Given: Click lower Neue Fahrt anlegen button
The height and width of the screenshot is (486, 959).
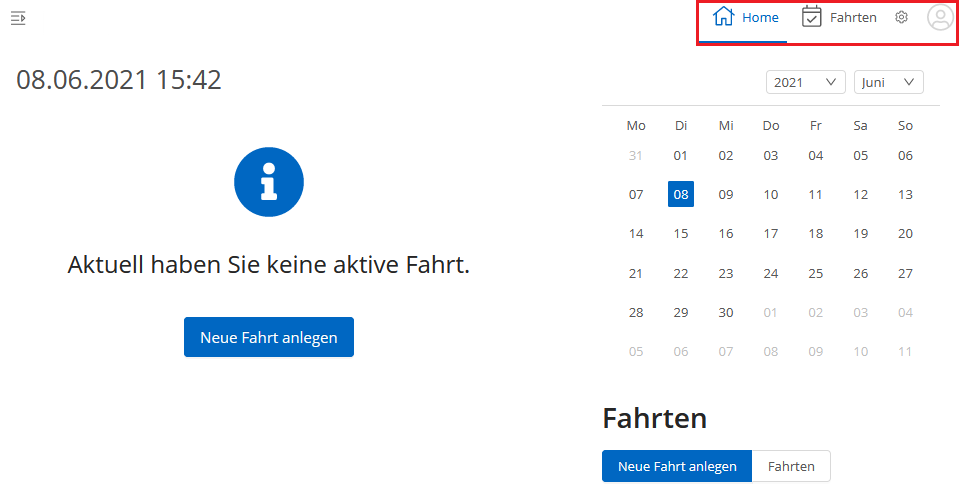Looking at the screenshot, I should pos(676,466).
